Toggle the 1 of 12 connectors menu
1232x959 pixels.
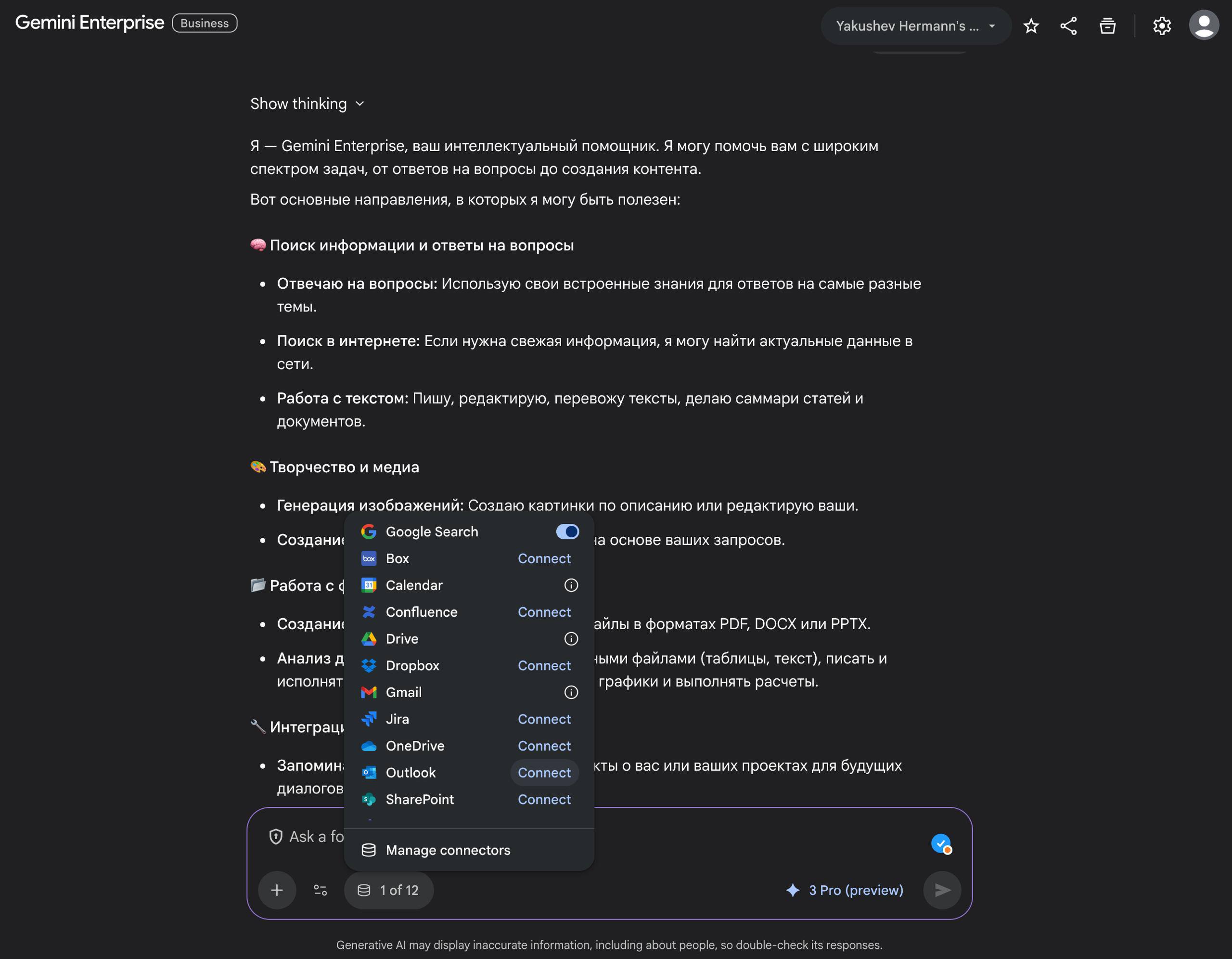coord(389,890)
